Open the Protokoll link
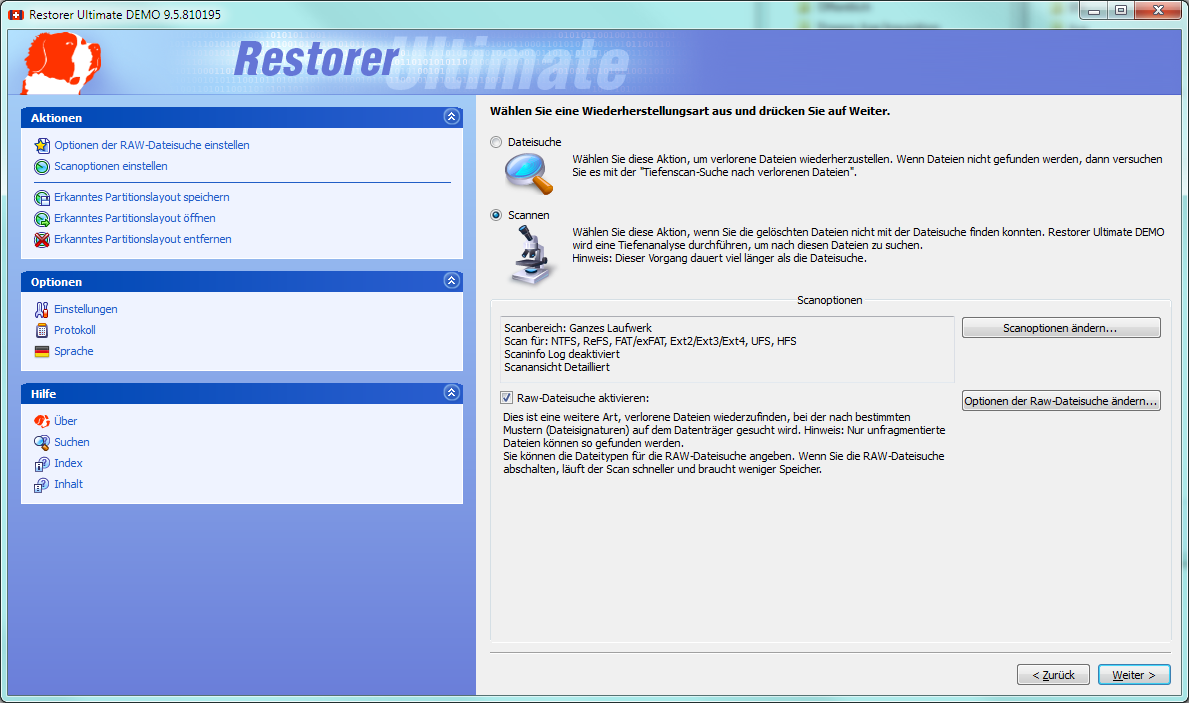 point(74,331)
